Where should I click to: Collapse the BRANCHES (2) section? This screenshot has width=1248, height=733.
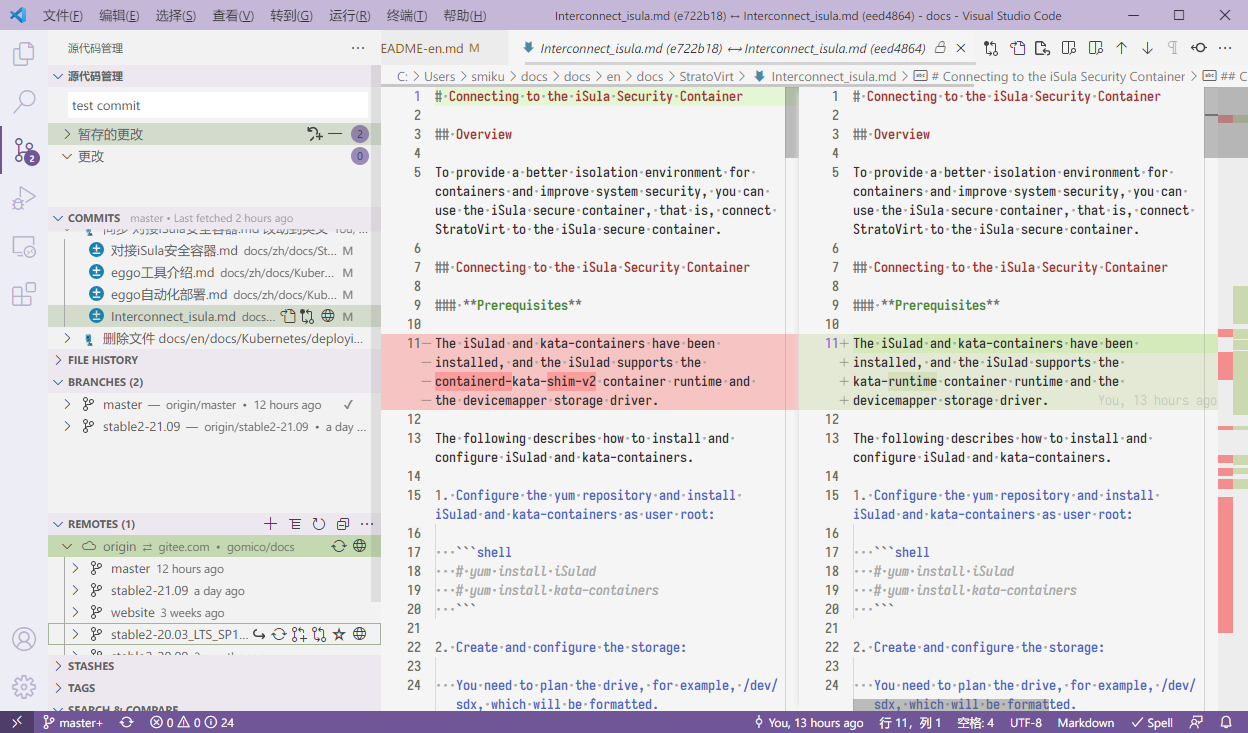pyautogui.click(x=58, y=382)
